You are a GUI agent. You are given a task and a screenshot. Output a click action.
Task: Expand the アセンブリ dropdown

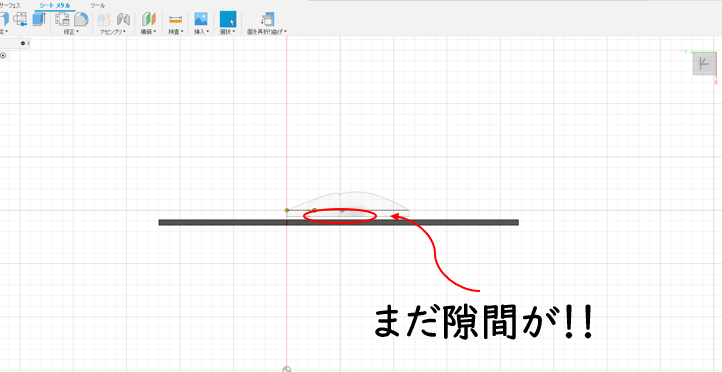tap(113, 32)
